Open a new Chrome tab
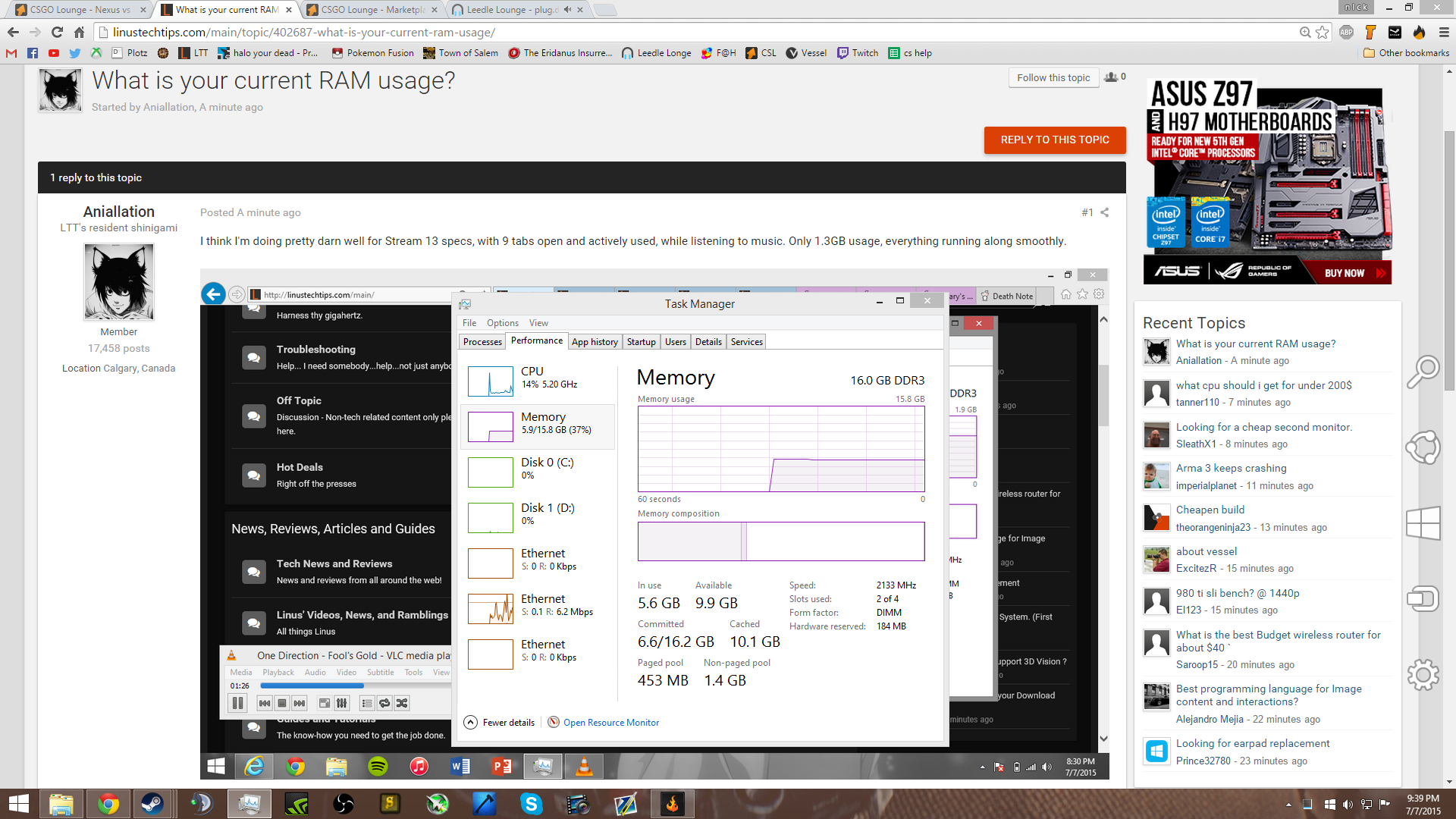 pyautogui.click(x=605, y=10)
